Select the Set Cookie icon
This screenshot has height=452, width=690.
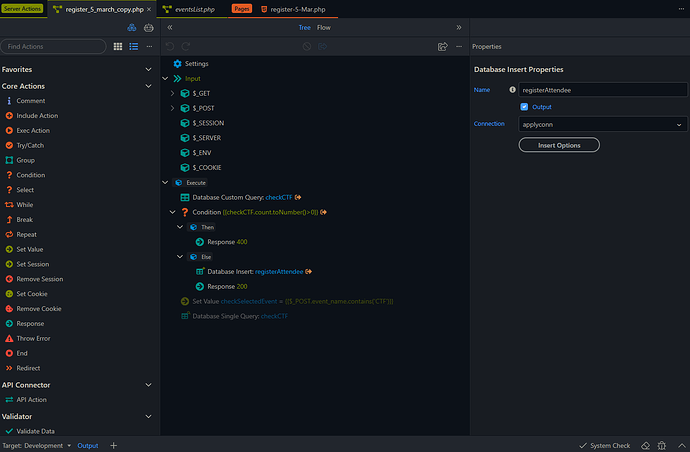pos(9,294)
